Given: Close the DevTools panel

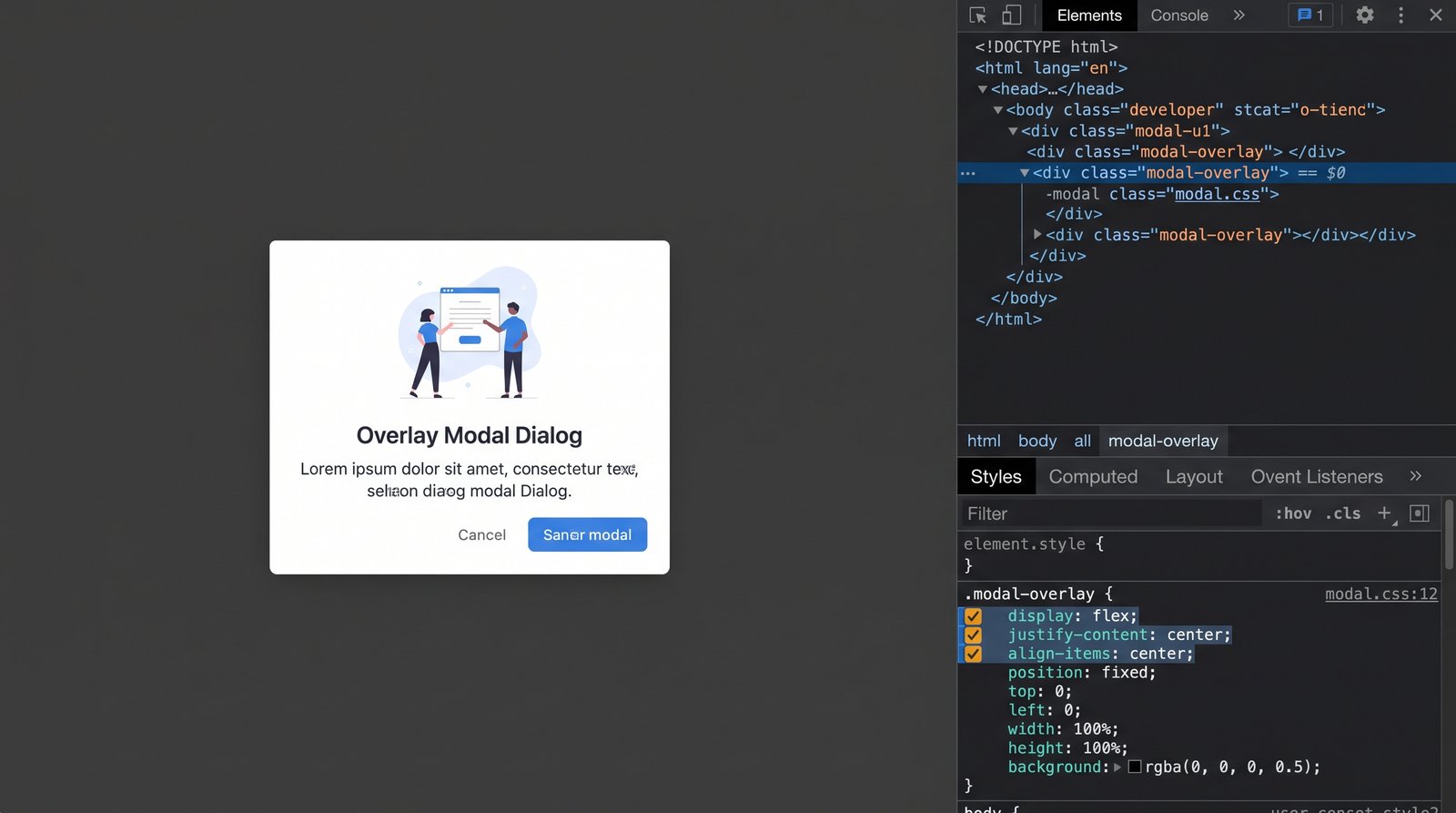Looking at the screenshot, I should coord(1436,15).
